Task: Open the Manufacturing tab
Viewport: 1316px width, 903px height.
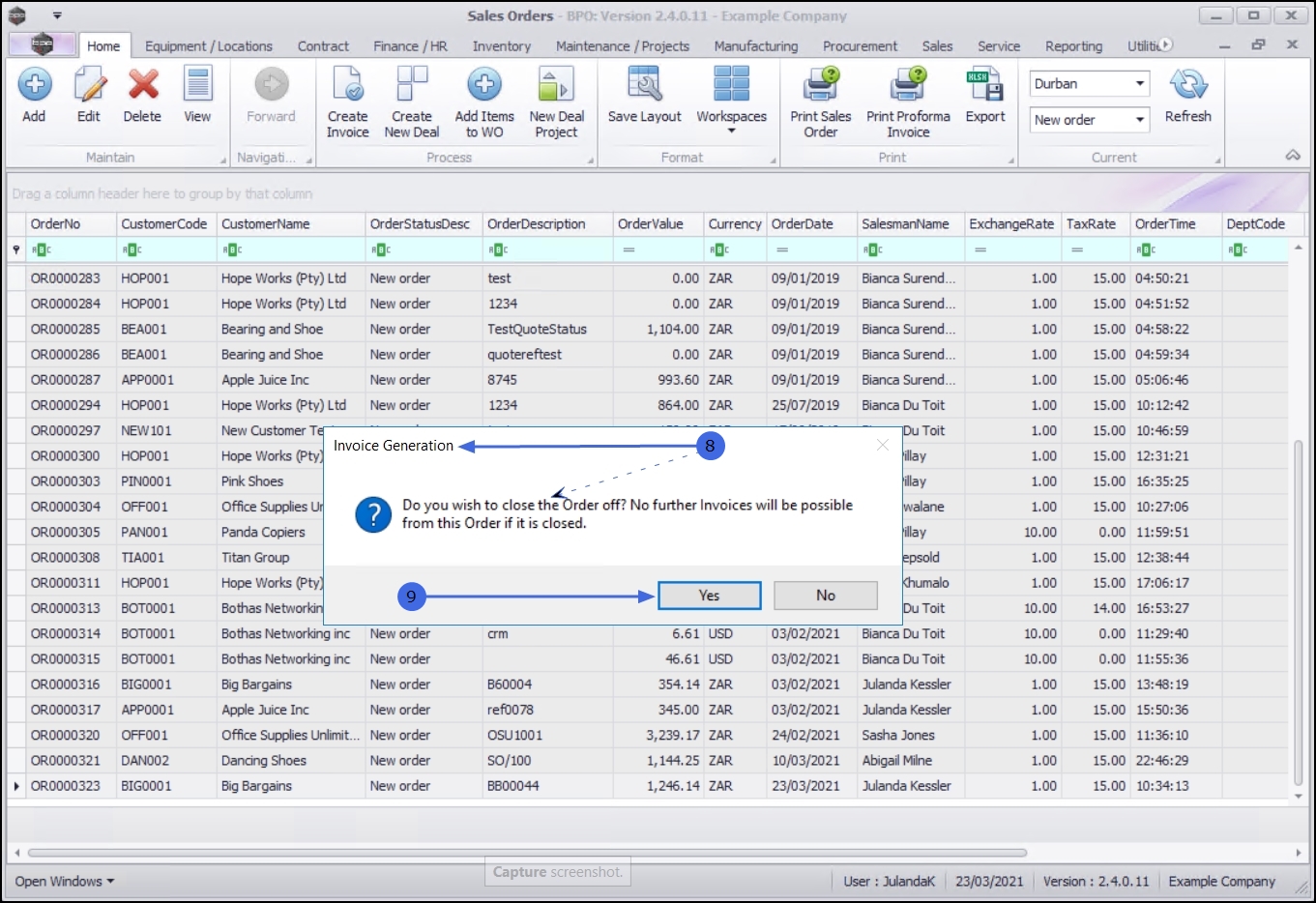Action: tap(756, 45)
